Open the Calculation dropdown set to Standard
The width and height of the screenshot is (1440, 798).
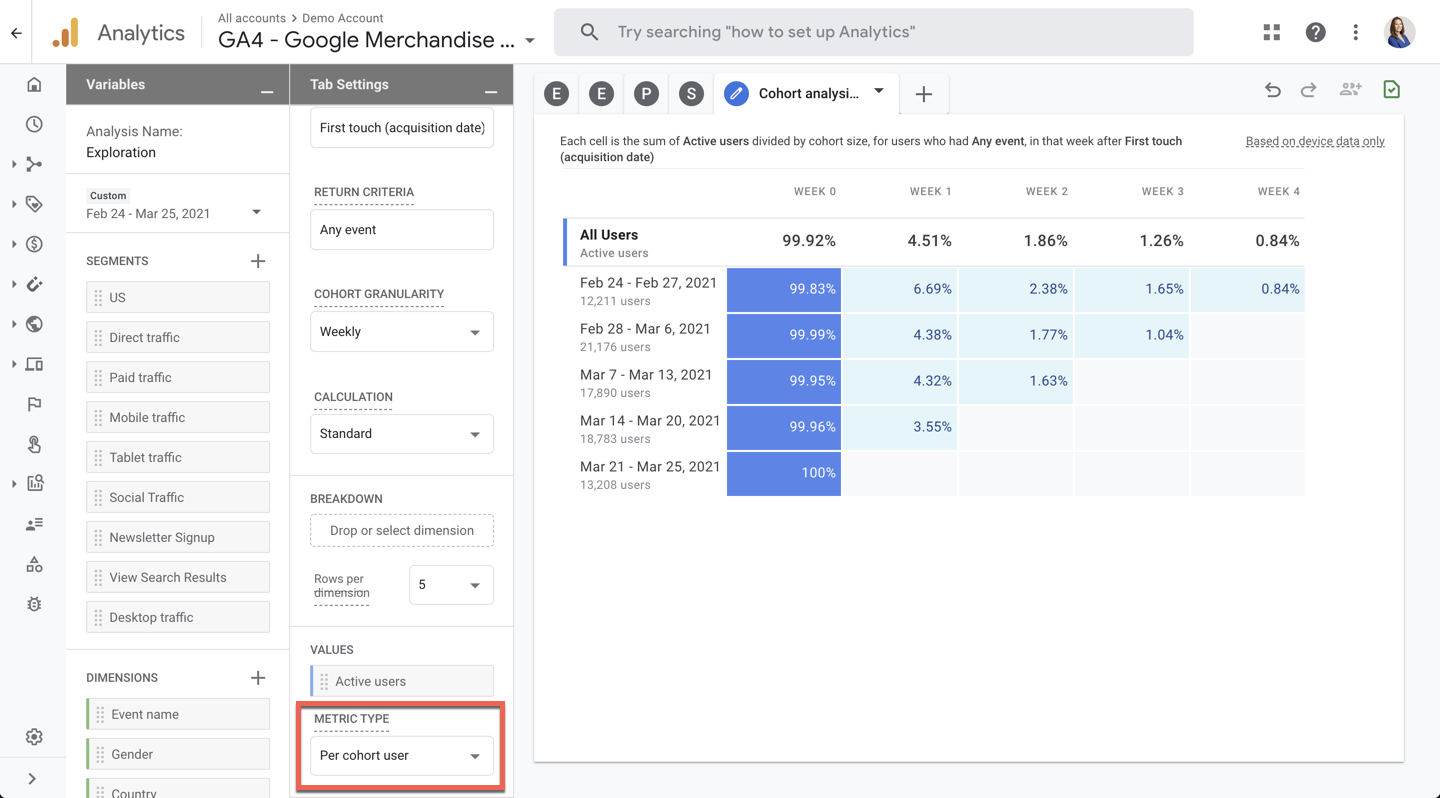401,433
